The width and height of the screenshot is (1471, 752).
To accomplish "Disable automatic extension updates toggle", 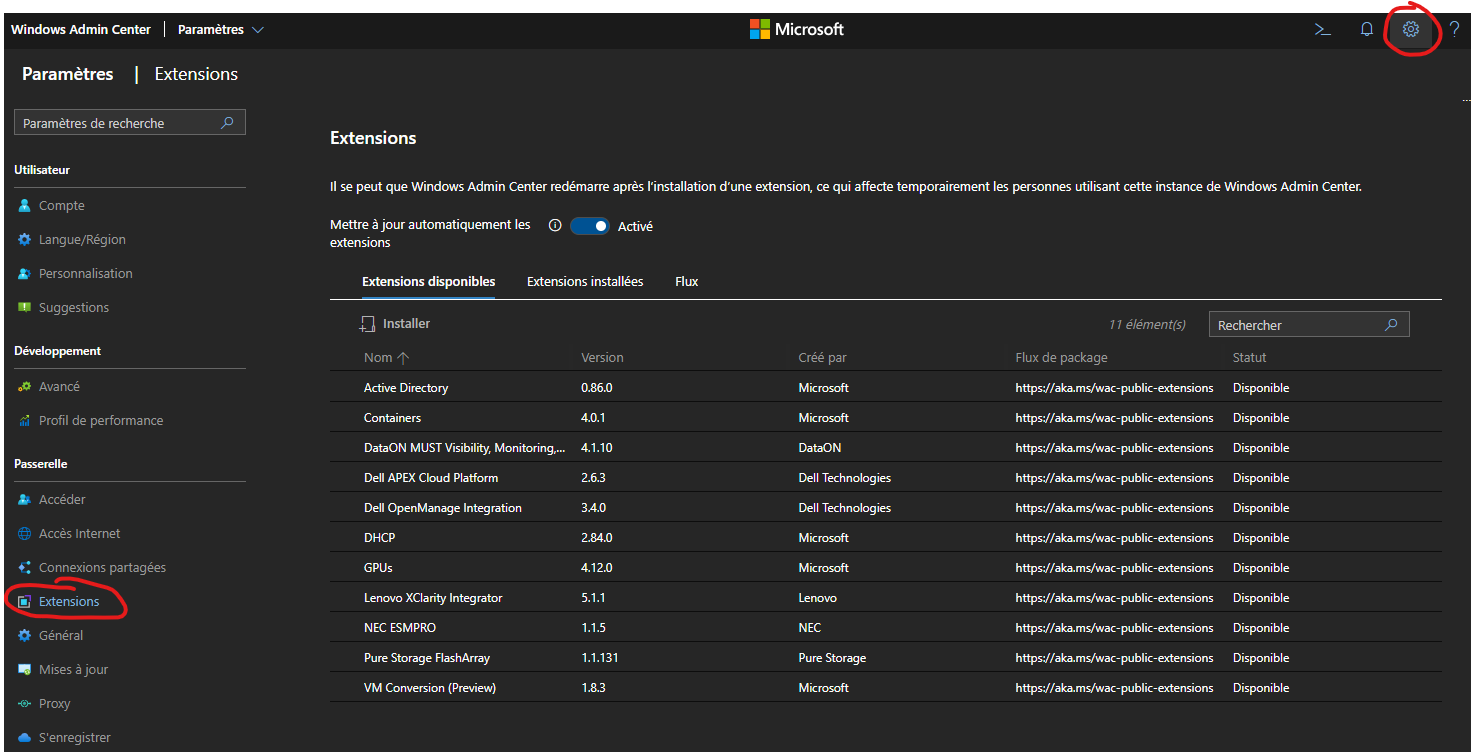I will tap(589, 226).
